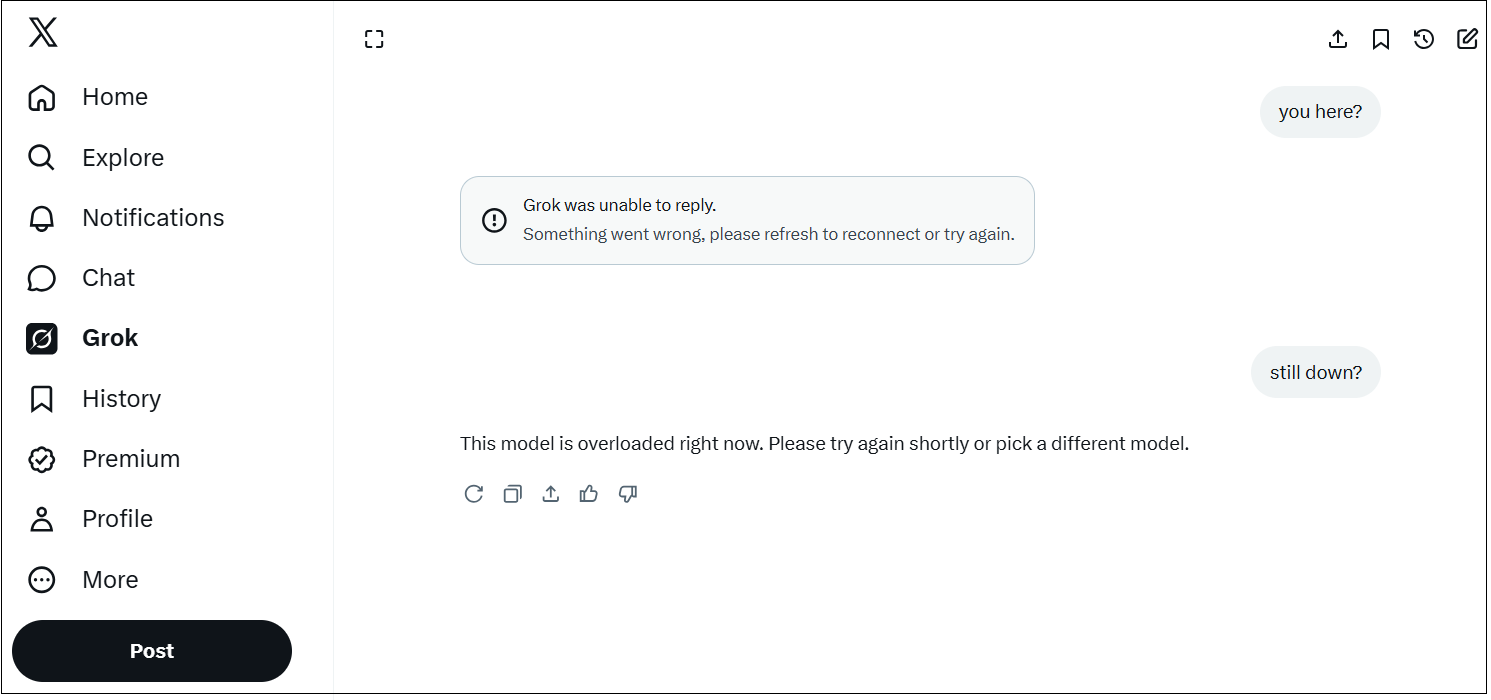This screenshot has width=1491, height=700.
Task: Share the response with upload icon below message
Action: tap(551, 494)
